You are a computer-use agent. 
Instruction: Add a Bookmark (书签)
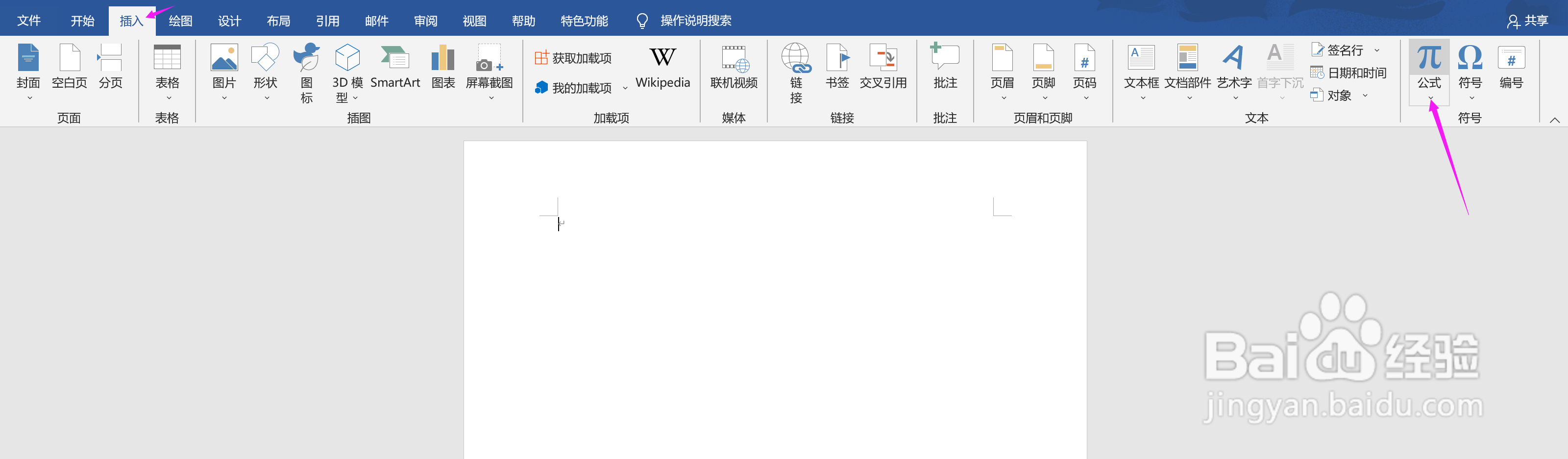pos(837,66)
